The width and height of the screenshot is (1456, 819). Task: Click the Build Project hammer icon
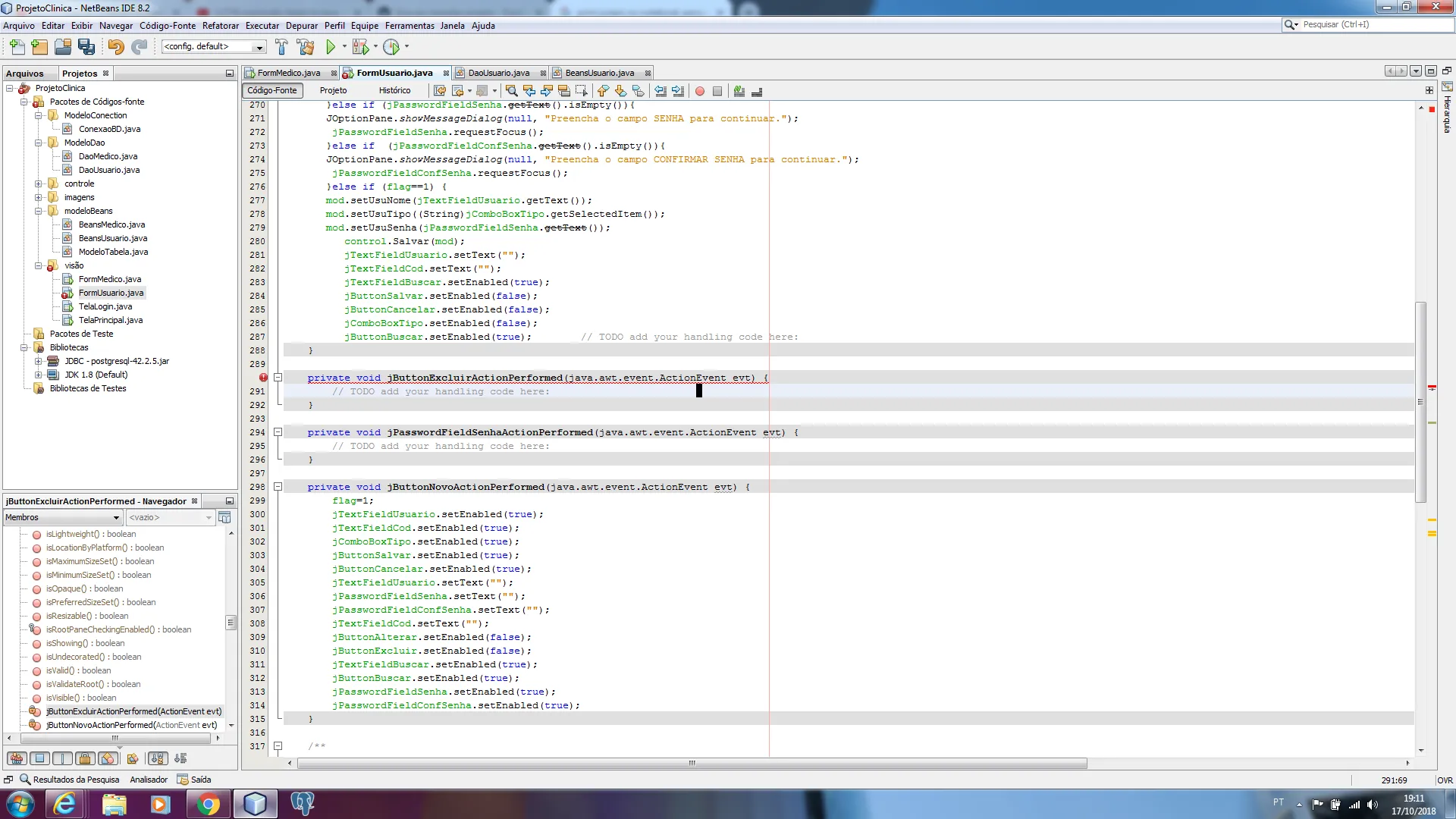[281, 47]
